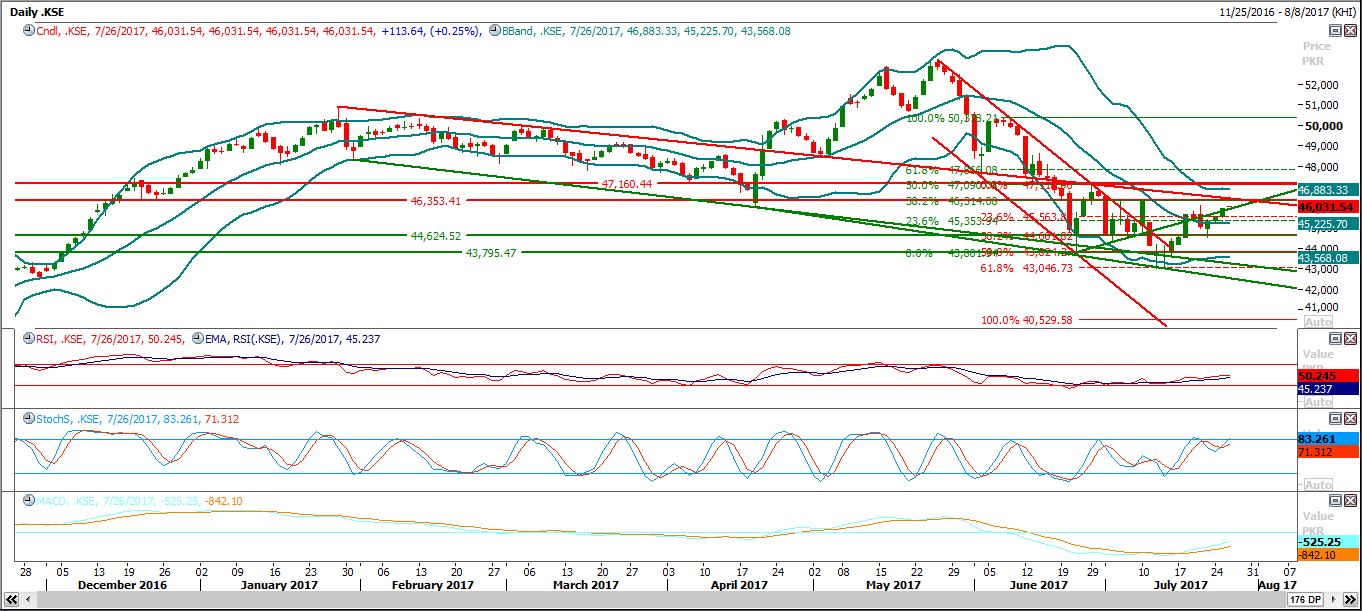Click the Aug 17 label on time axis
Image resolution: width=1362 pixels, height=611 pixels.
point(1277,584)
